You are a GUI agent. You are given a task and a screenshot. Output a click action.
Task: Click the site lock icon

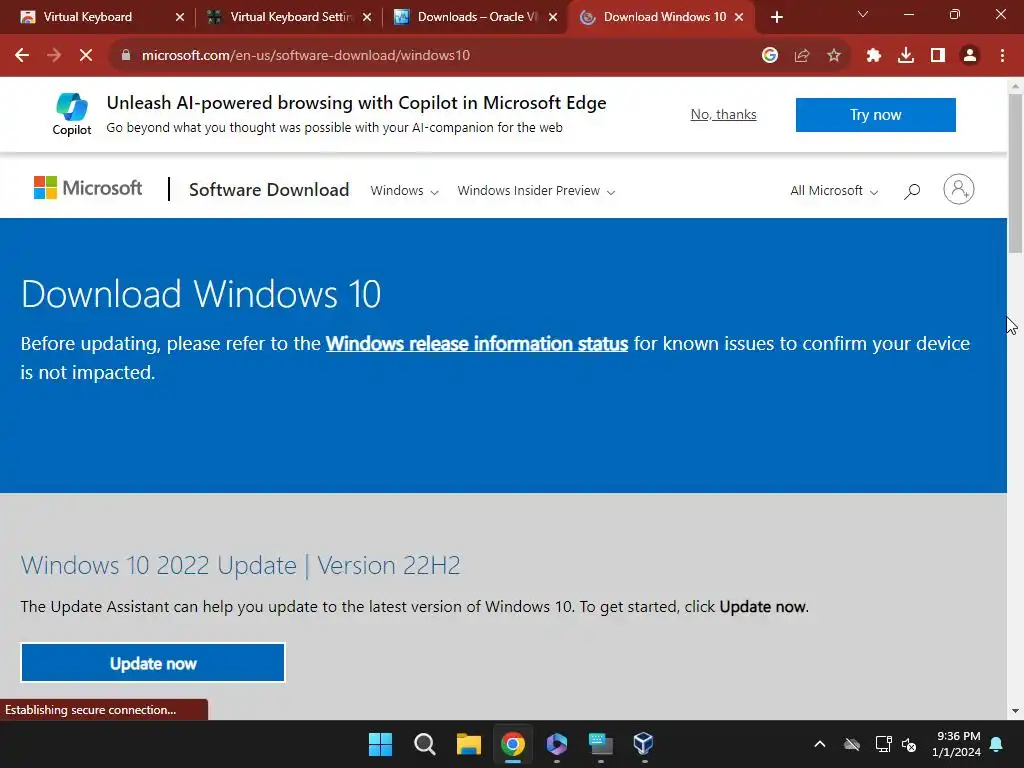pos(126,56)
